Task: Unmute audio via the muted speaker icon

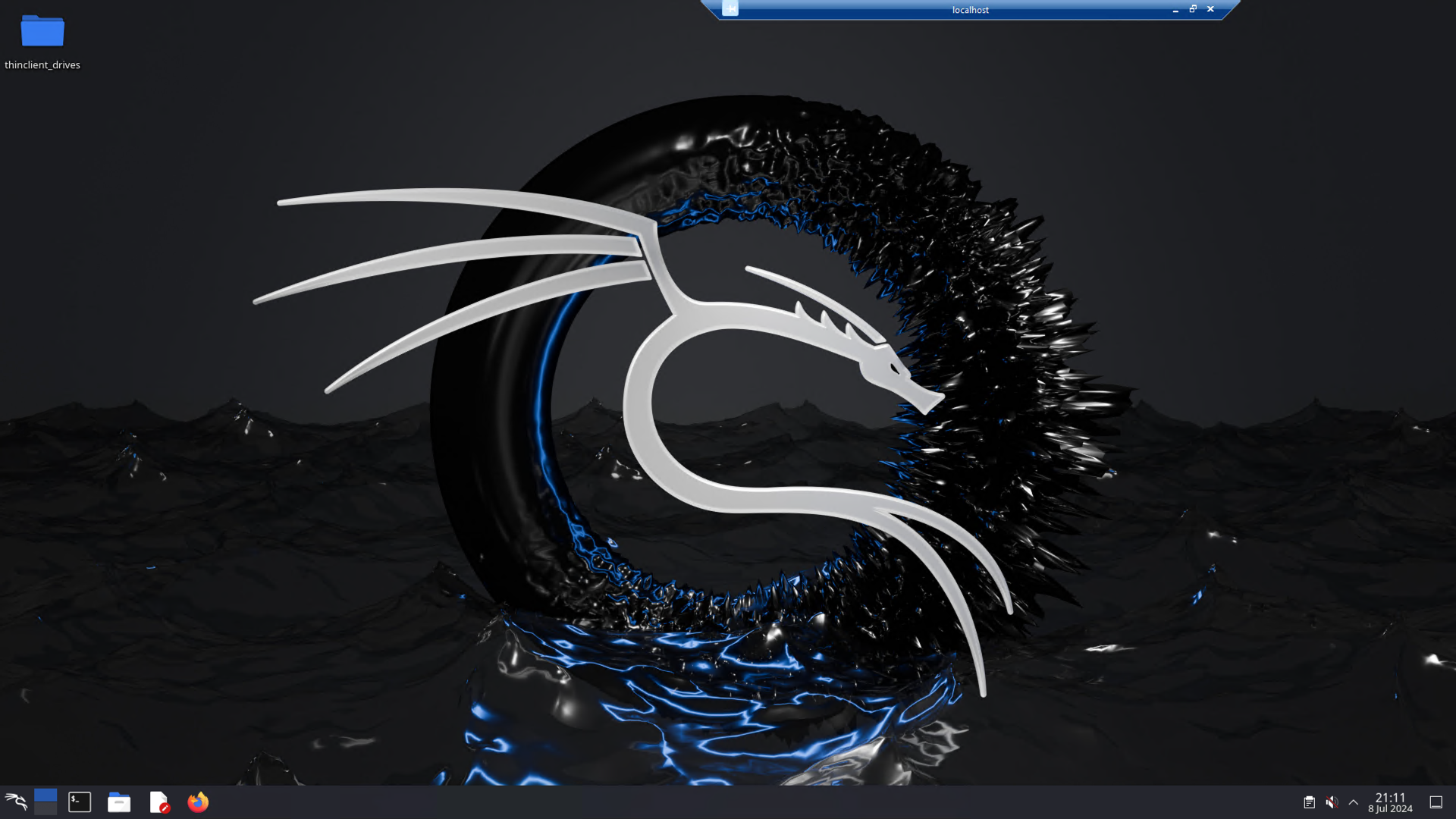Action: [1332, 802]
